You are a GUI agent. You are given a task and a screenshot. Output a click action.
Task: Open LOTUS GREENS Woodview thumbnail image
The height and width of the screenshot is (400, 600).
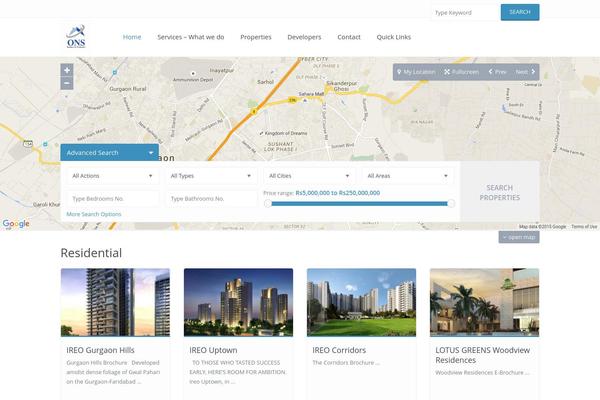click(484, 302)
